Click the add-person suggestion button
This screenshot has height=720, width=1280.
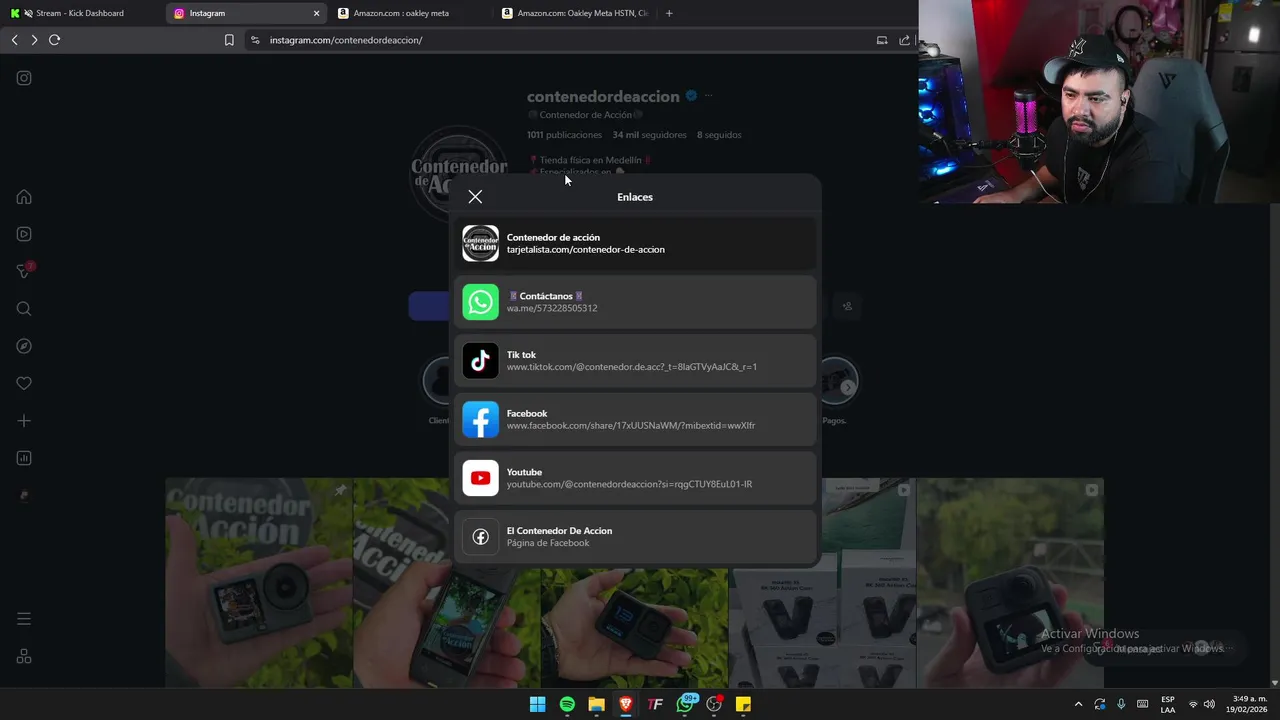tap(848, 306)
